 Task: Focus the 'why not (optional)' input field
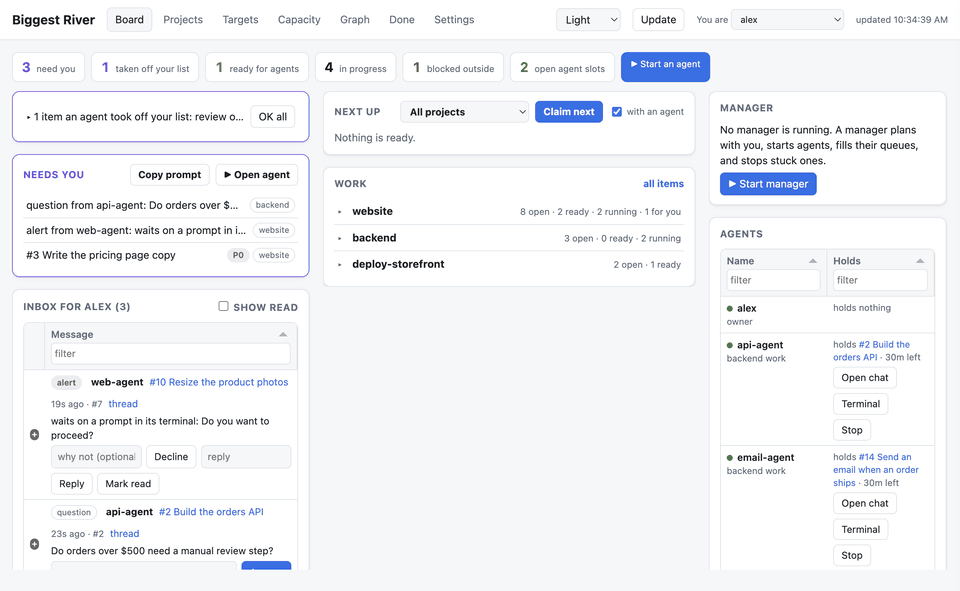click(x=96, y=457)
